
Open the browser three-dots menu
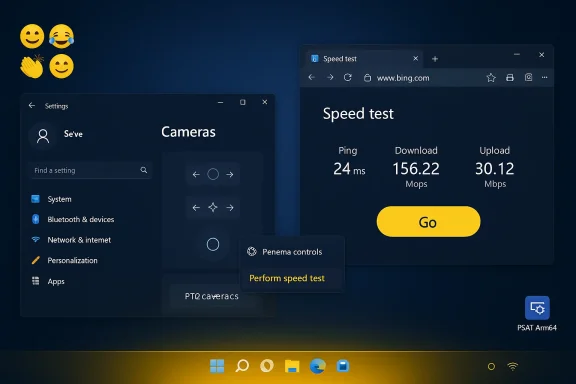544,78
